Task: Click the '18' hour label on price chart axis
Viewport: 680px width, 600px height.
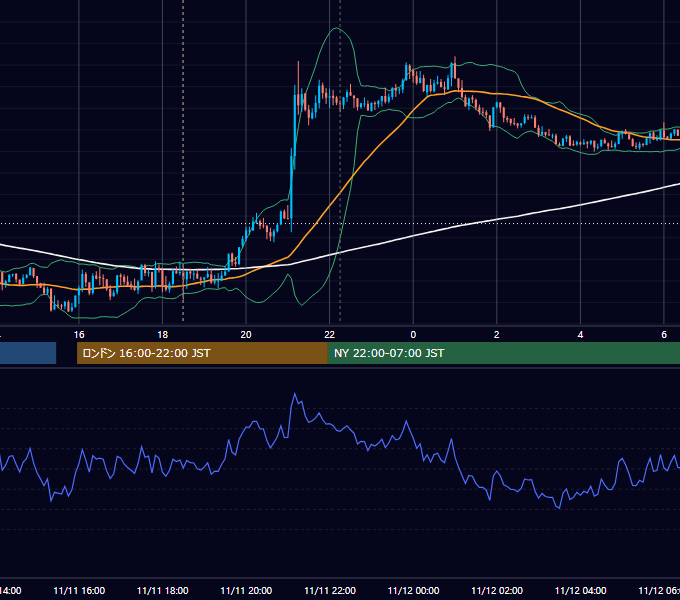Action: coord(163,335)
